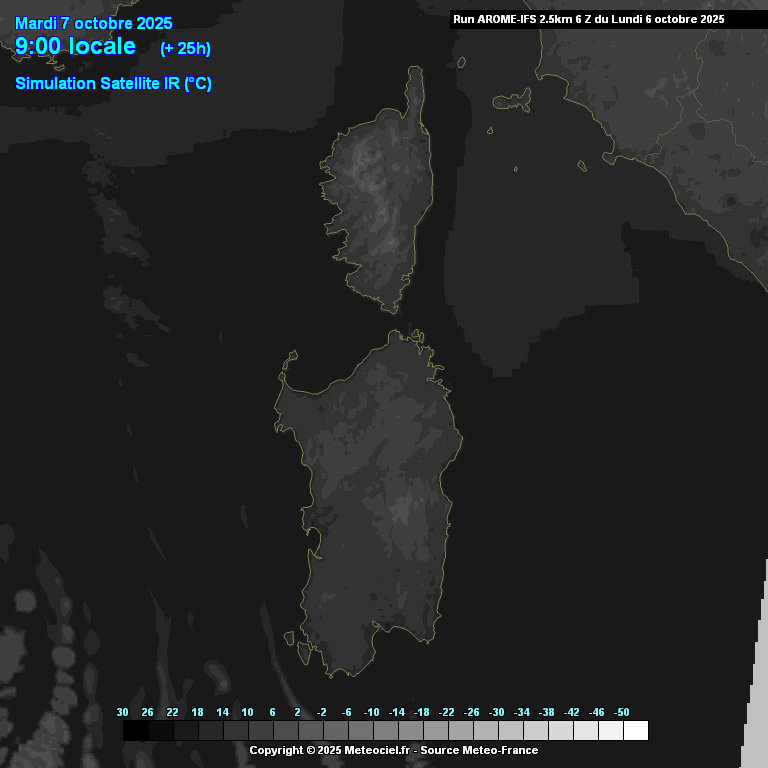Screen dimensions: 768x768
Task: Select the legend swatch labeled 2
Action: (310, 731)
